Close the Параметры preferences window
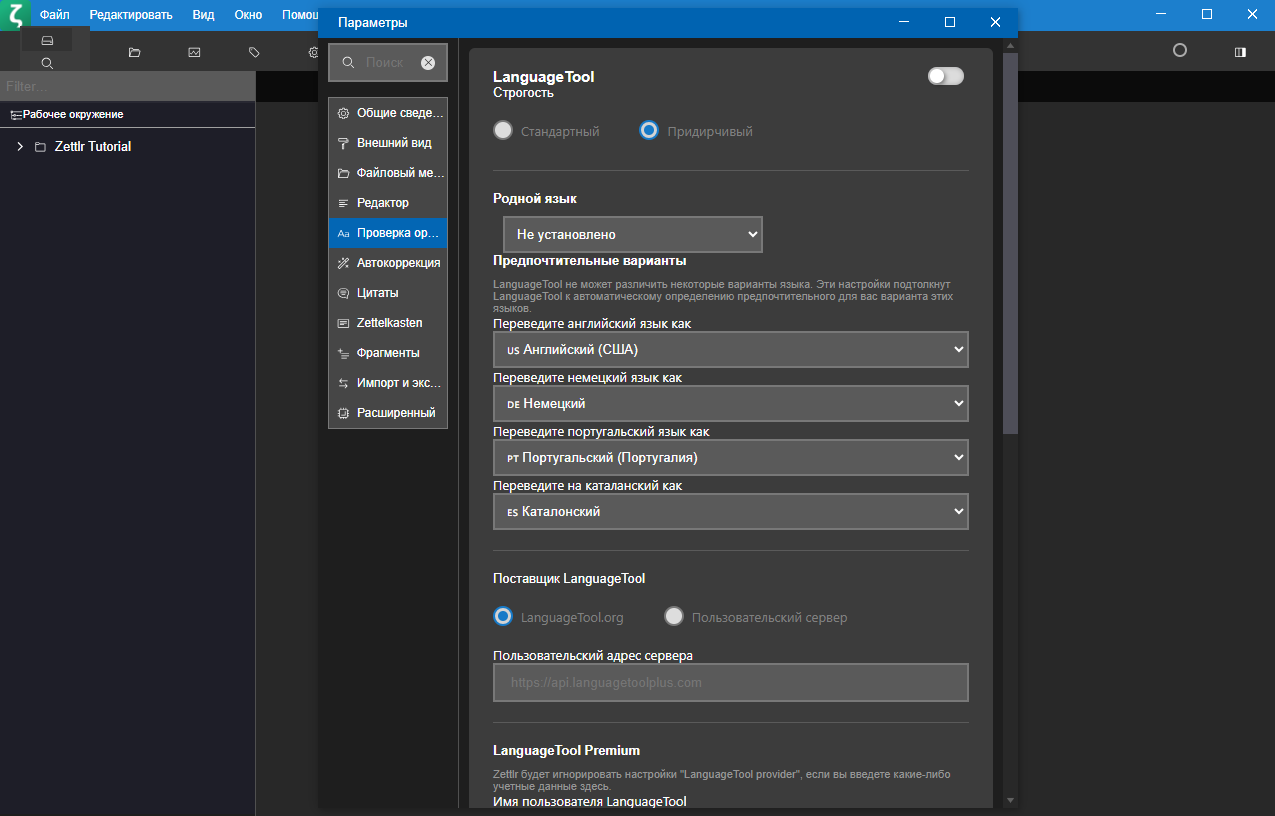Screen dimensions: 1275x816 point(995,22)
